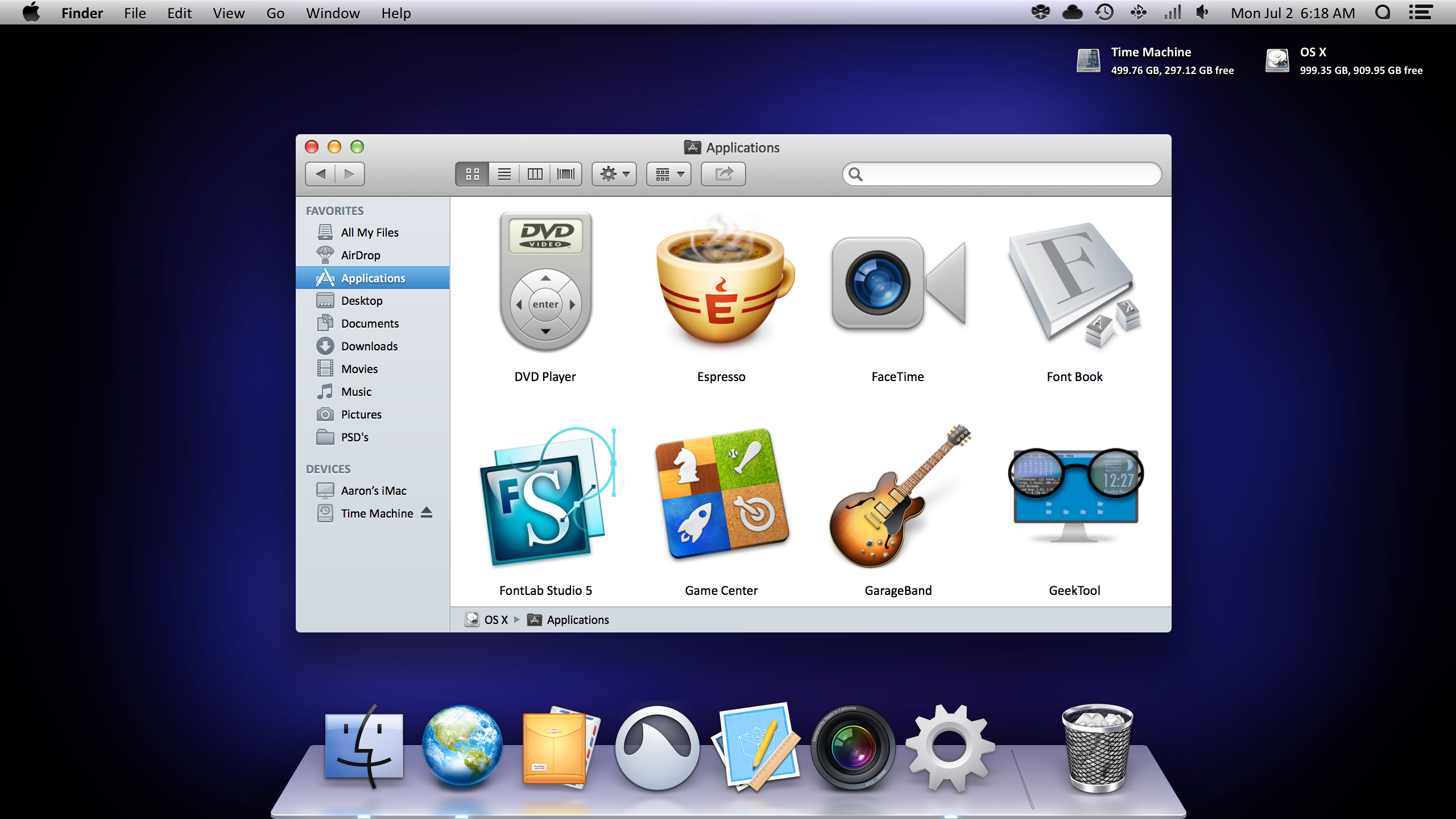This screenshot has width=1456, height=819.
Task: Open the item arrangement dropdown
Action: point(669,174)
